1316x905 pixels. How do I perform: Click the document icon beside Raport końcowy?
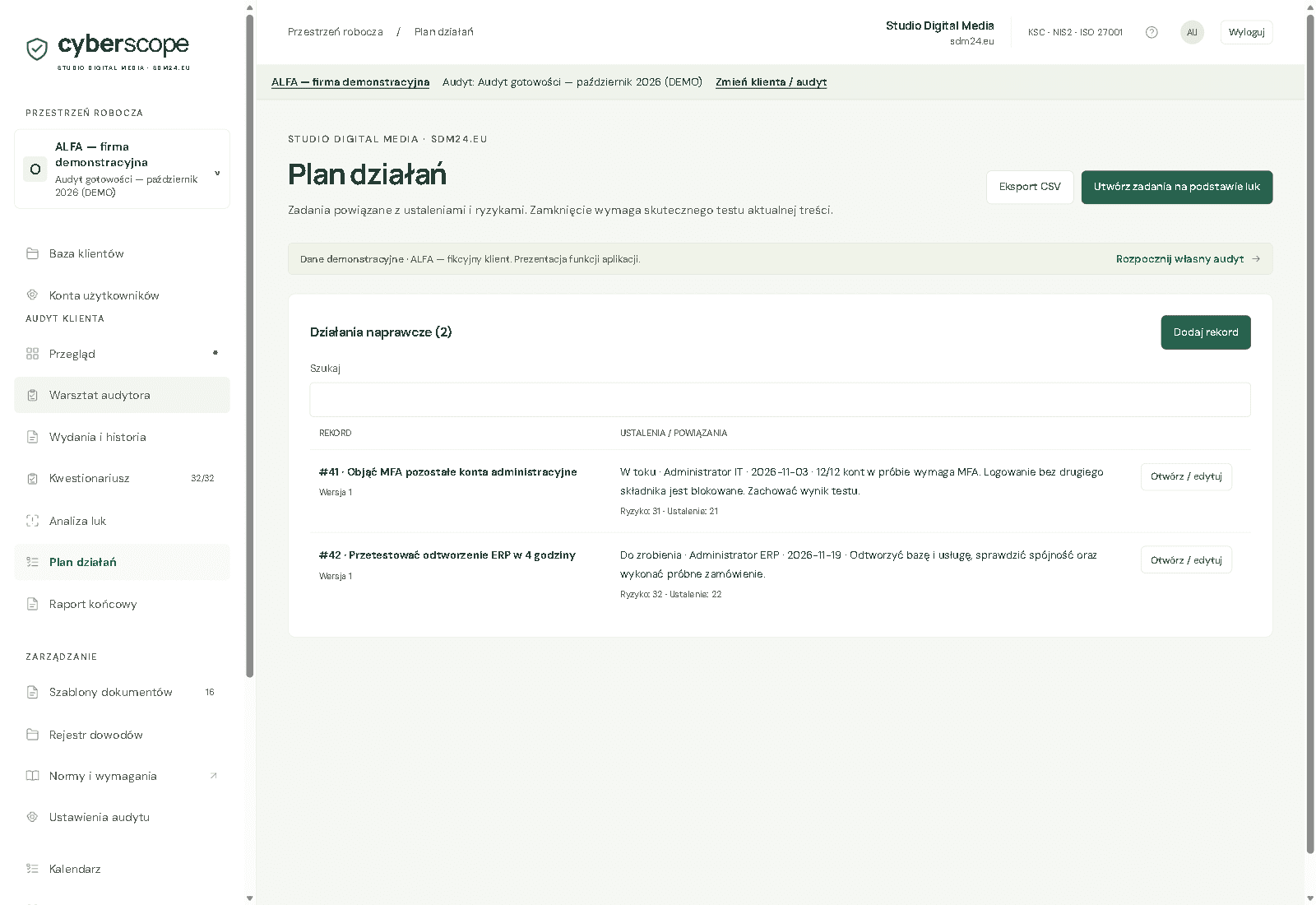(33, 604)
